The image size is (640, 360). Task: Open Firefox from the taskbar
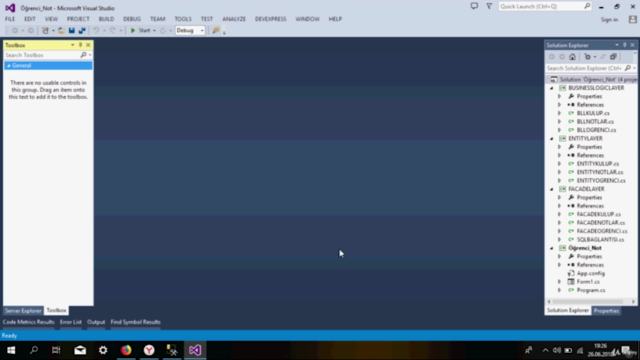click(x=126, y=350)
